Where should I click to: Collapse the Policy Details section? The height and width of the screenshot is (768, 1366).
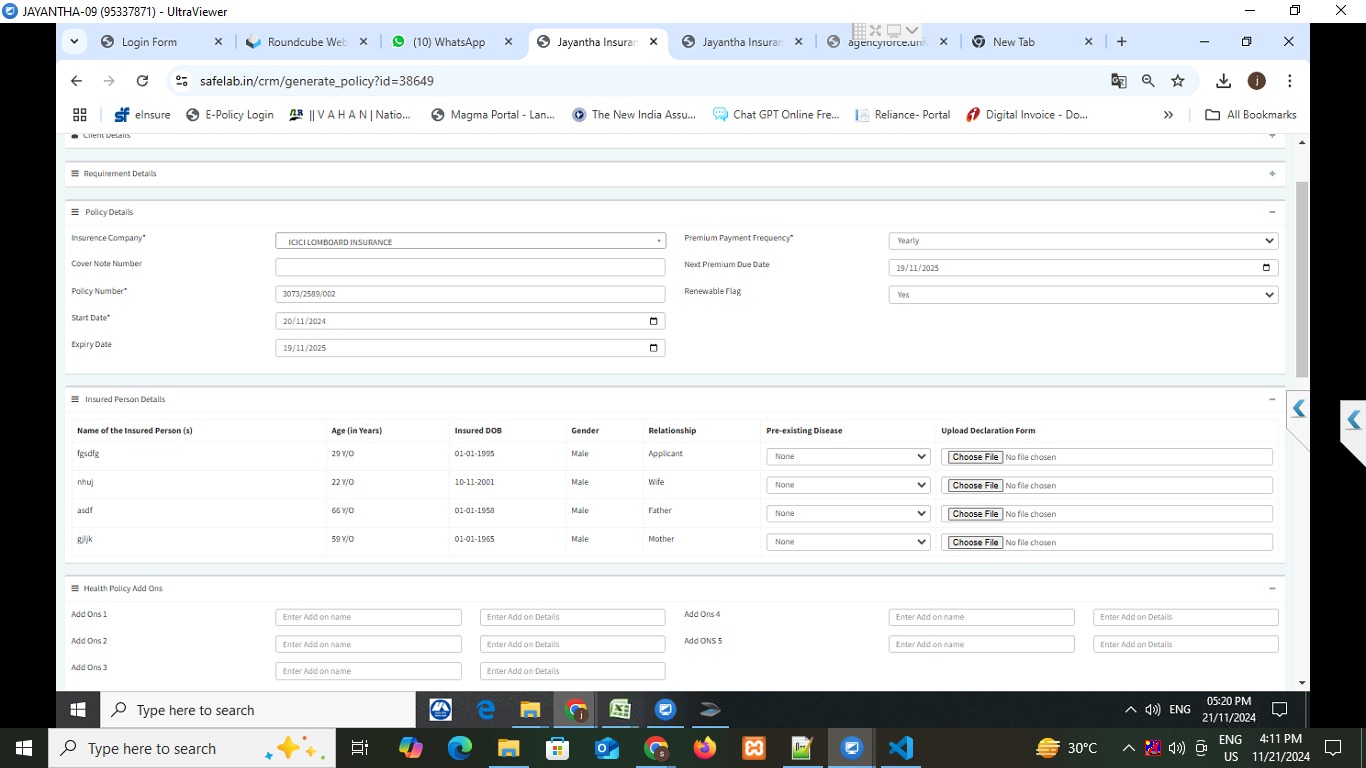[1272, 212]
